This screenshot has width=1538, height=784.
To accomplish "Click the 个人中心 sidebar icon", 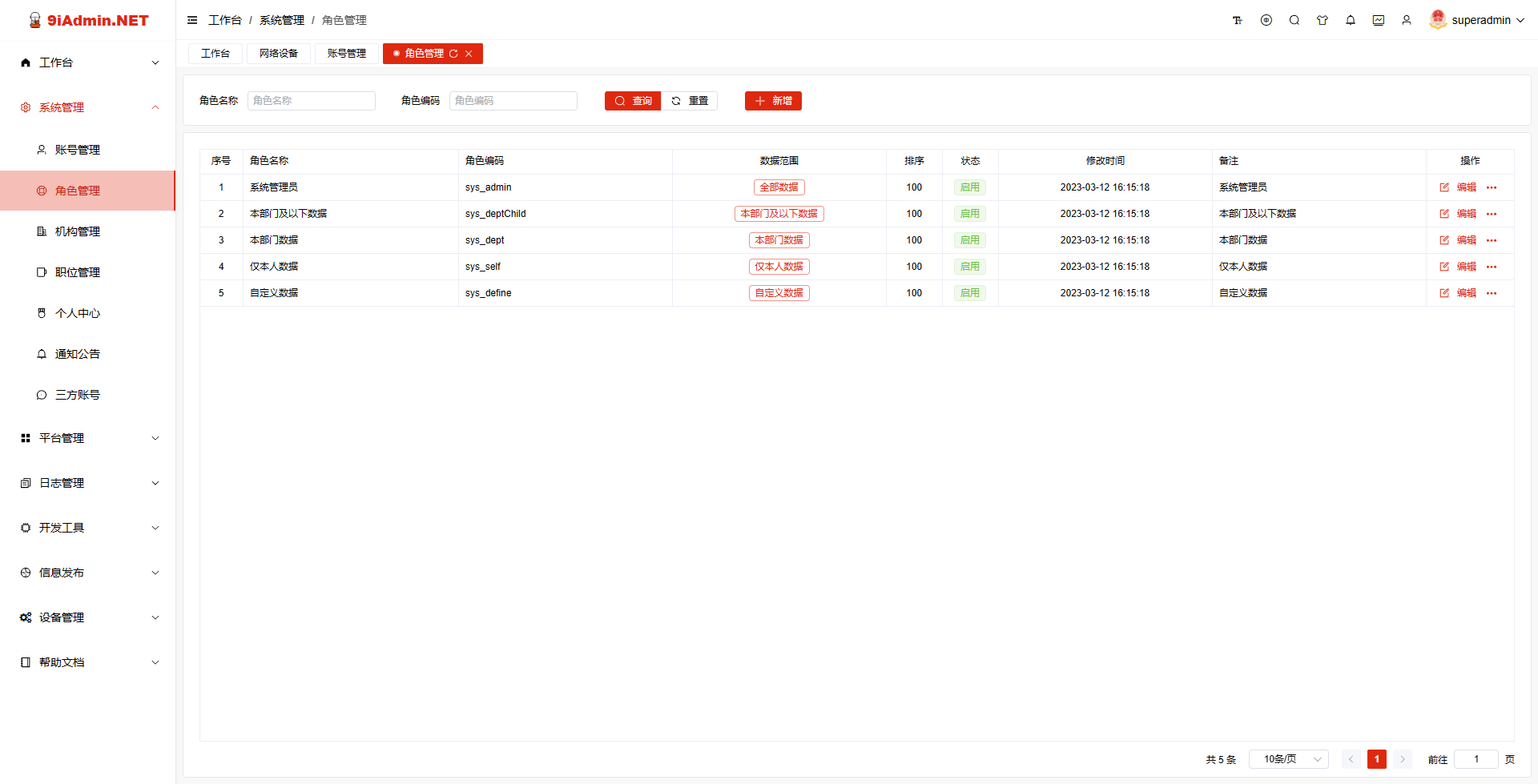I will pyautogui.click(x=41, y=312).
